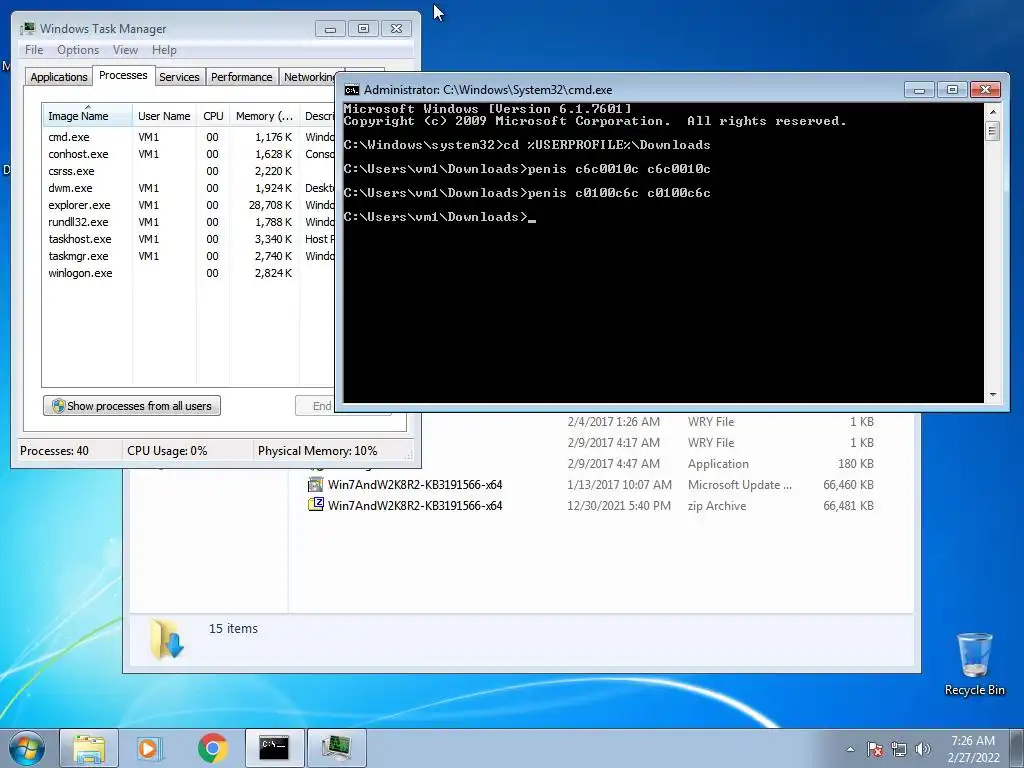Close the Task Manager window
Screen dimensions: 1024x768
[x=396, y=29]
